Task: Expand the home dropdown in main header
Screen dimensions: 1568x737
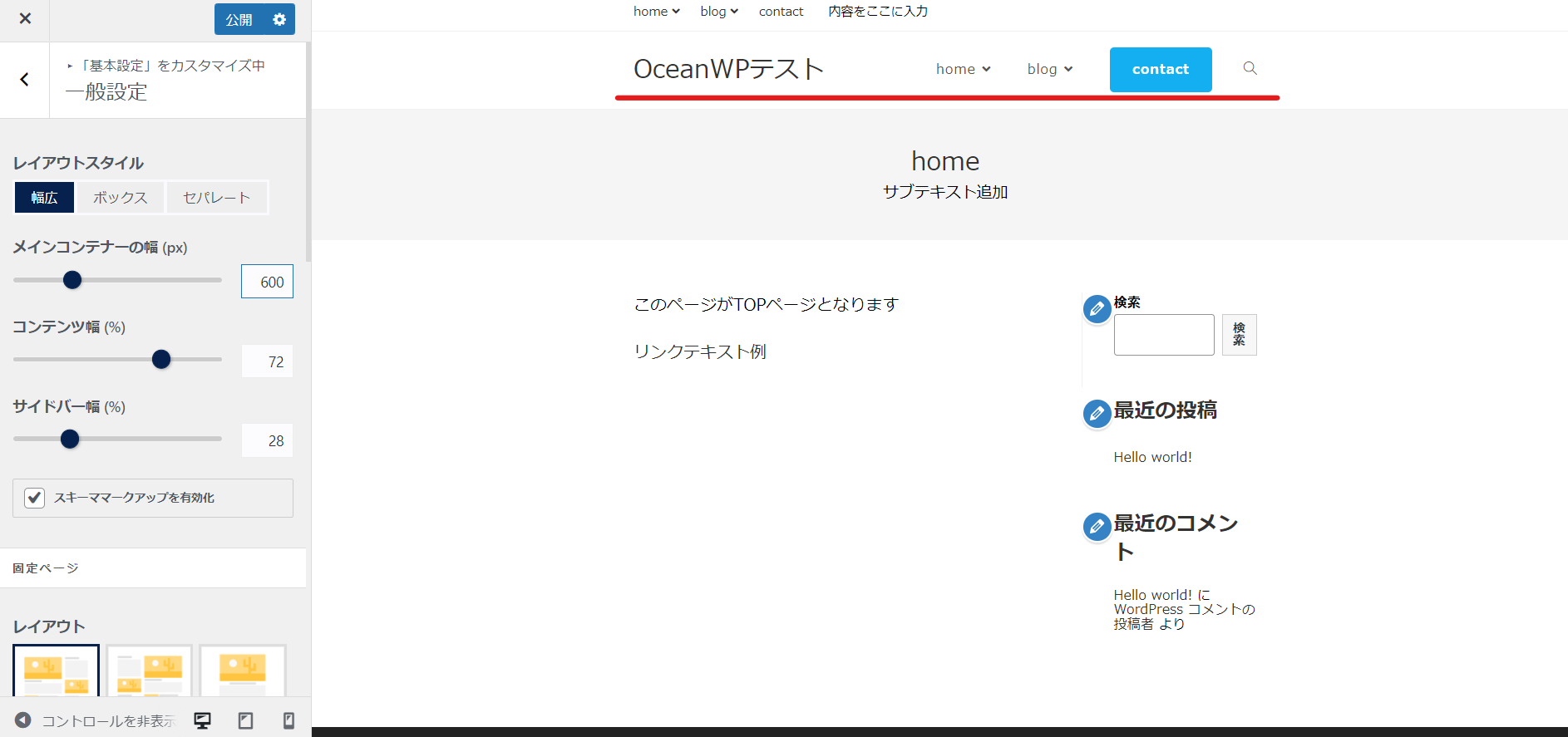Action: tap(963, 69)
